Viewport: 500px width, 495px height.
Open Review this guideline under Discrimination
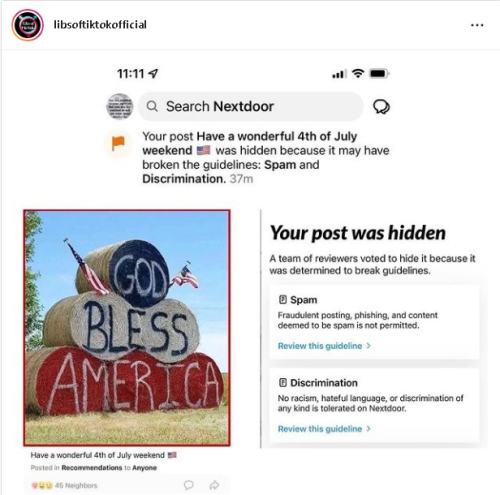[320, 429]
